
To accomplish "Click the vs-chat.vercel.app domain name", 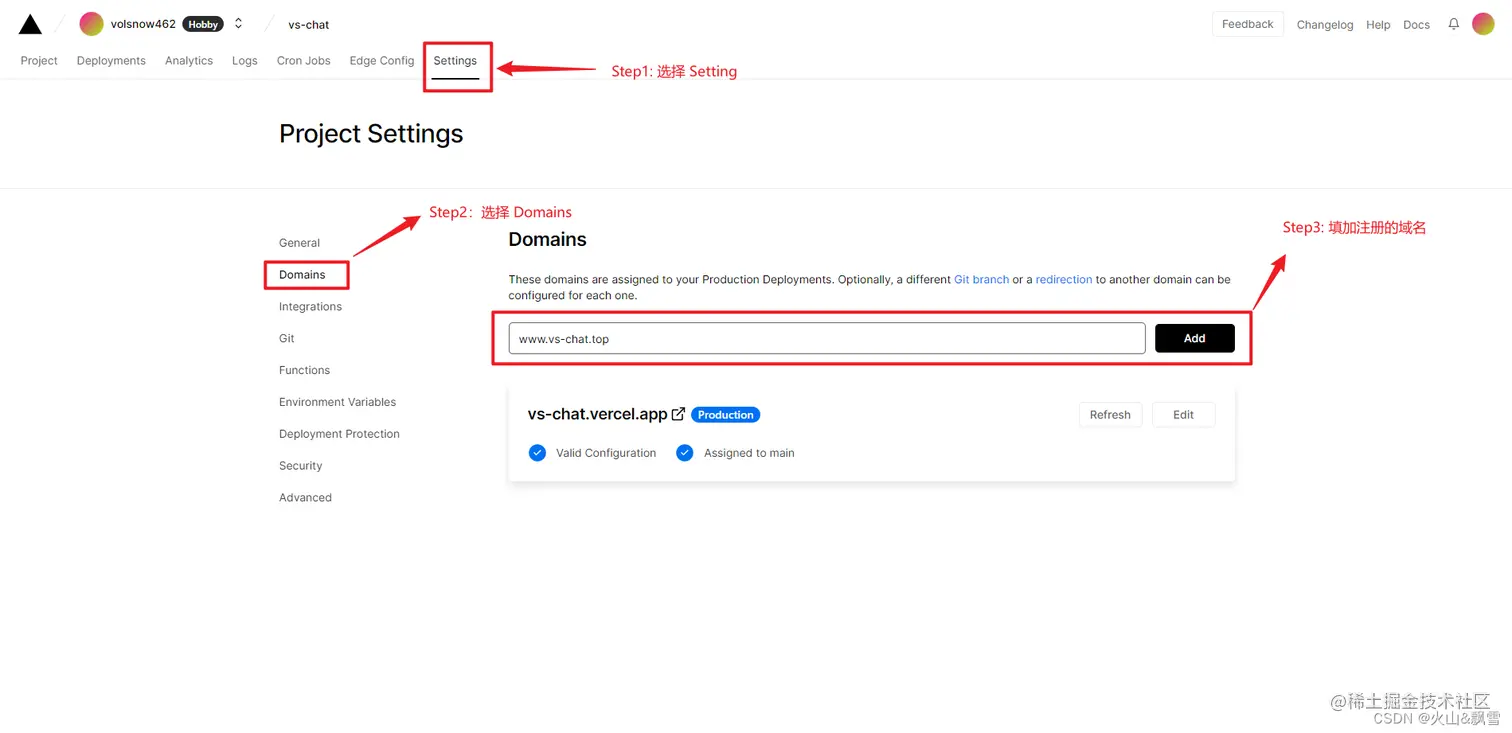I will click(597, 414).
